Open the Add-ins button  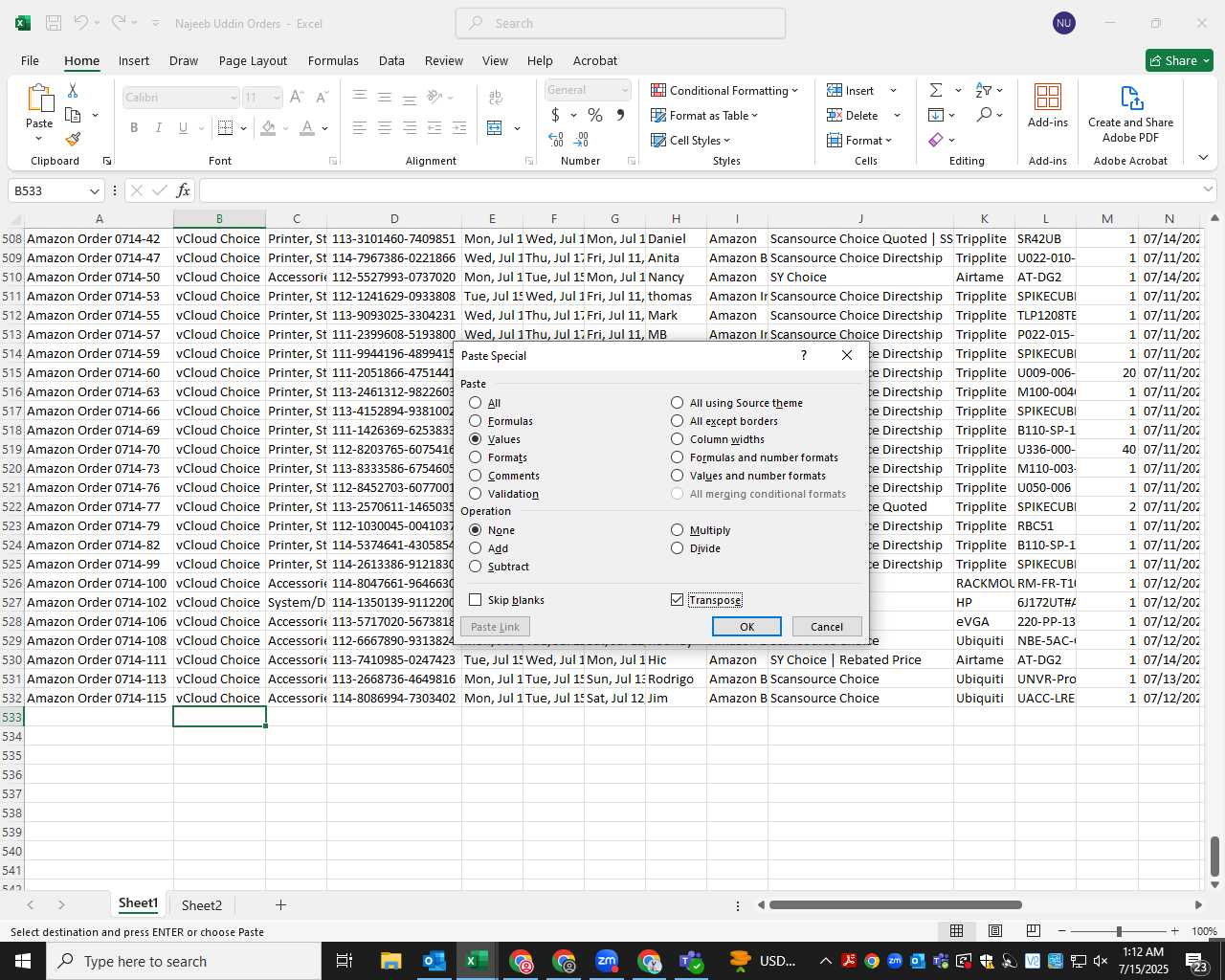click(1048, 105)
